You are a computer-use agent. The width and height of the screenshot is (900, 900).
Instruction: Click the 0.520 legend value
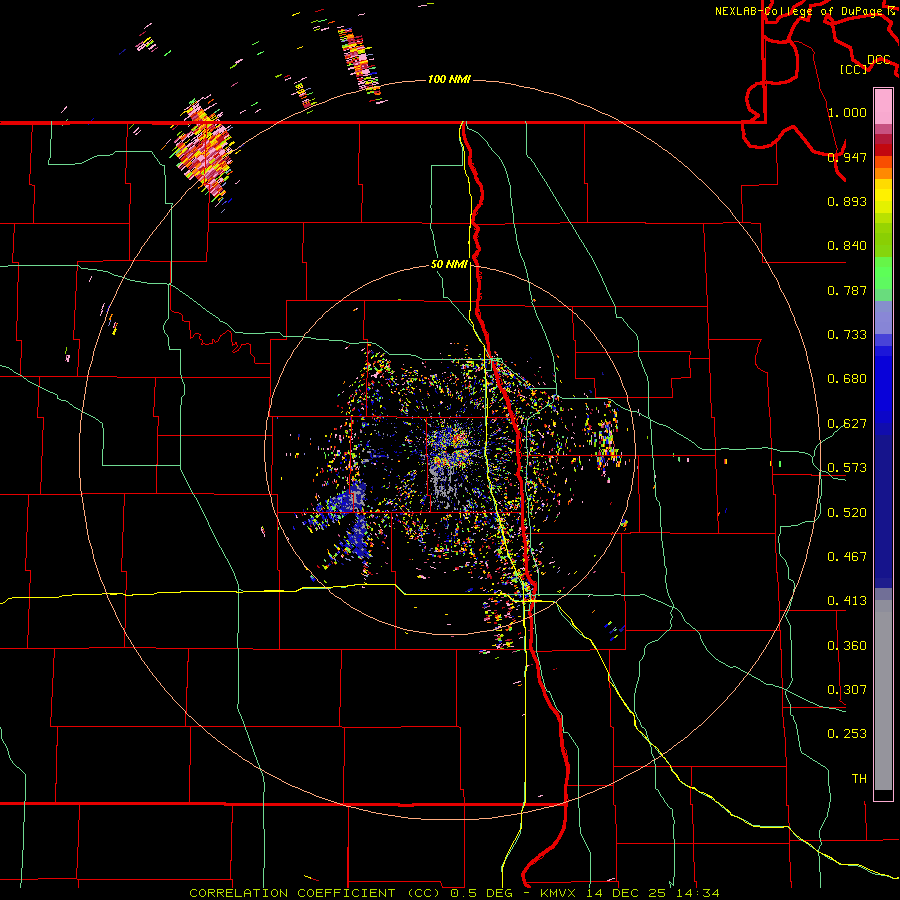(847, 513)
